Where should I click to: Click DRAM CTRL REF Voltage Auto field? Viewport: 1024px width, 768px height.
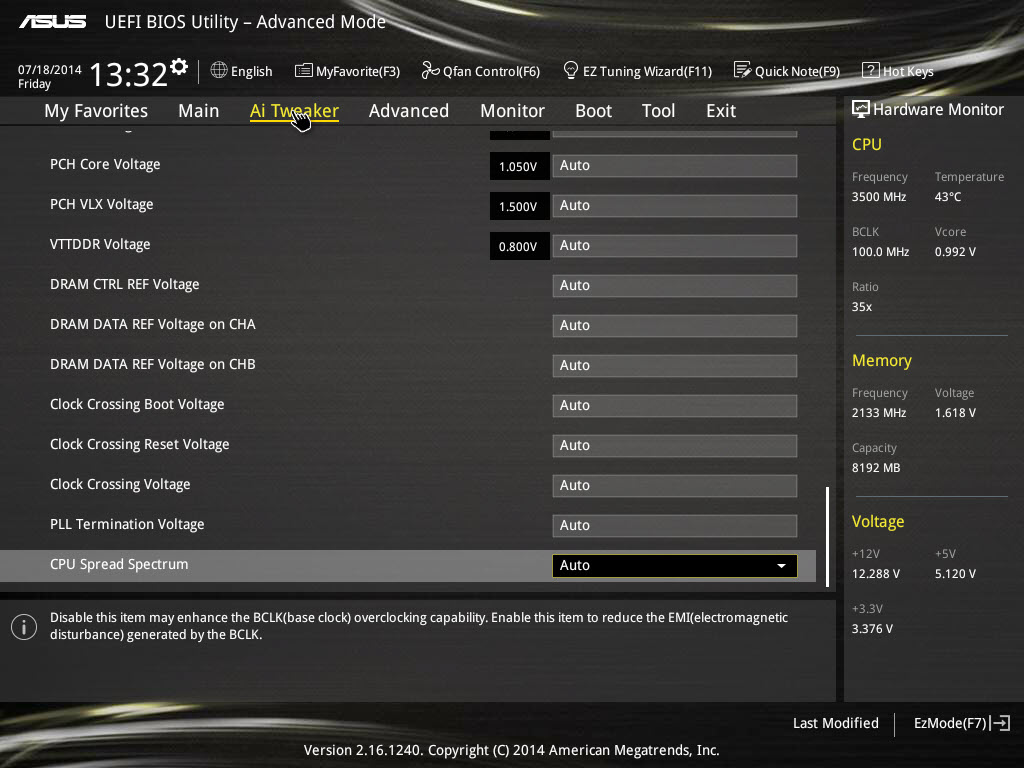pos(675,285)
